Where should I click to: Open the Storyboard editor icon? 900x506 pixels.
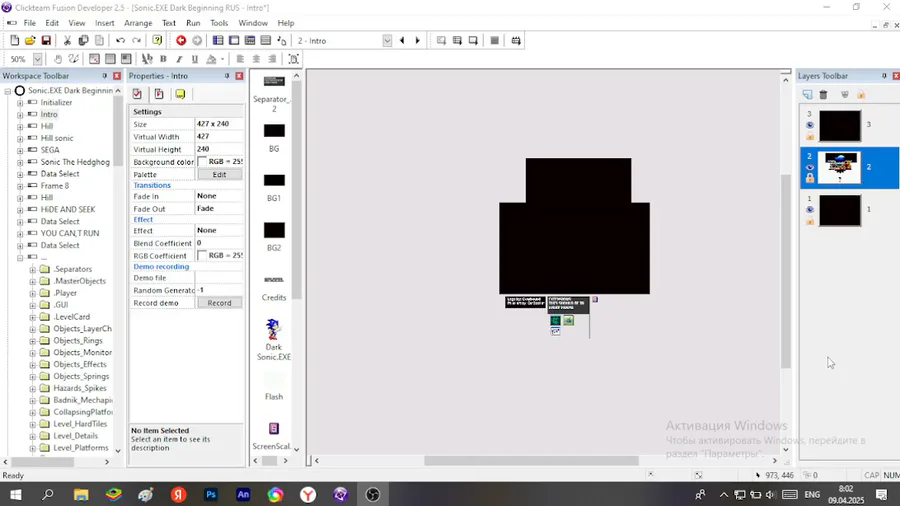[218, 41]
